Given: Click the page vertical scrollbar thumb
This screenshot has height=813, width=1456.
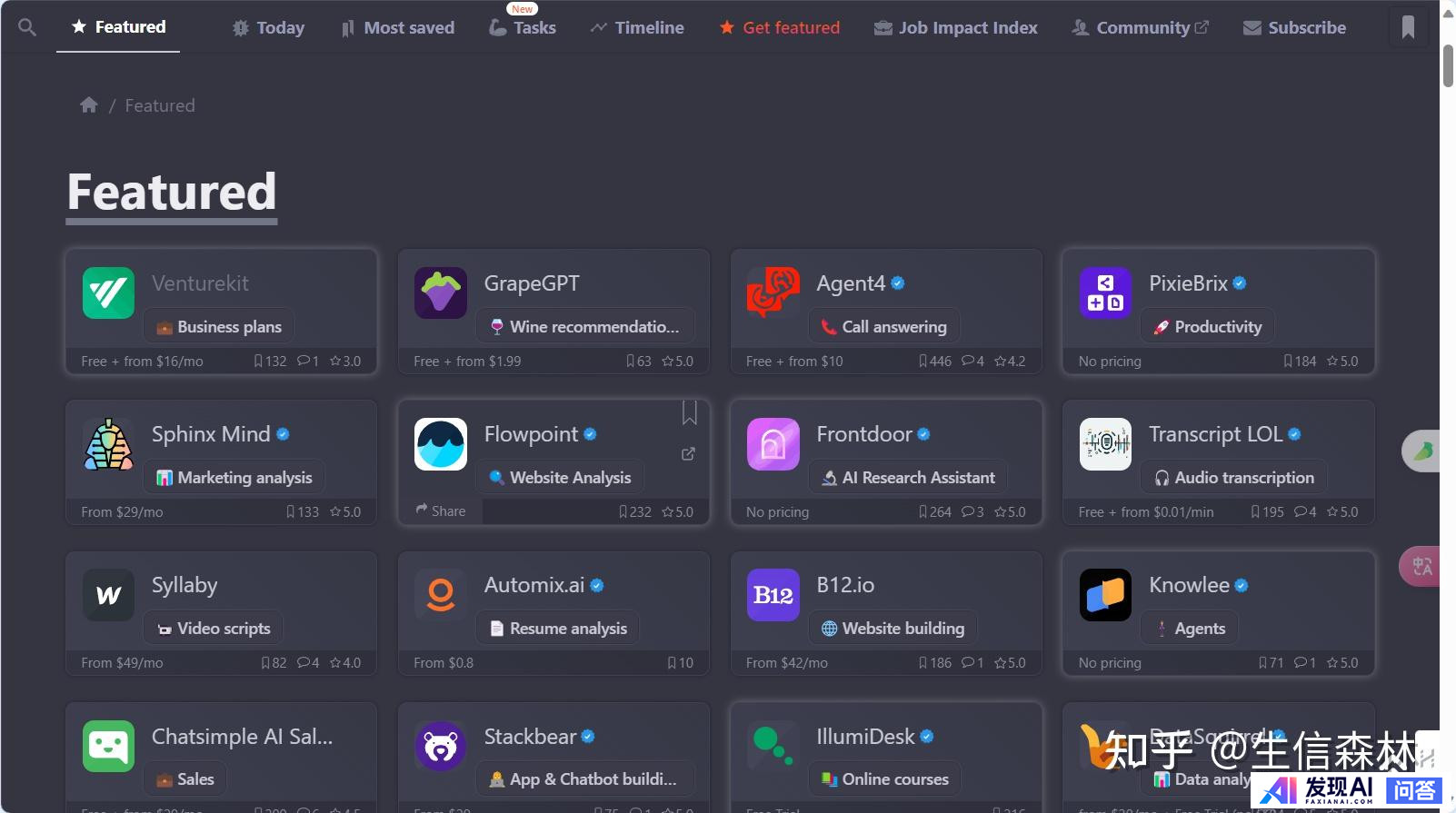Looking at the screenshot, I should click(1448, 65).
